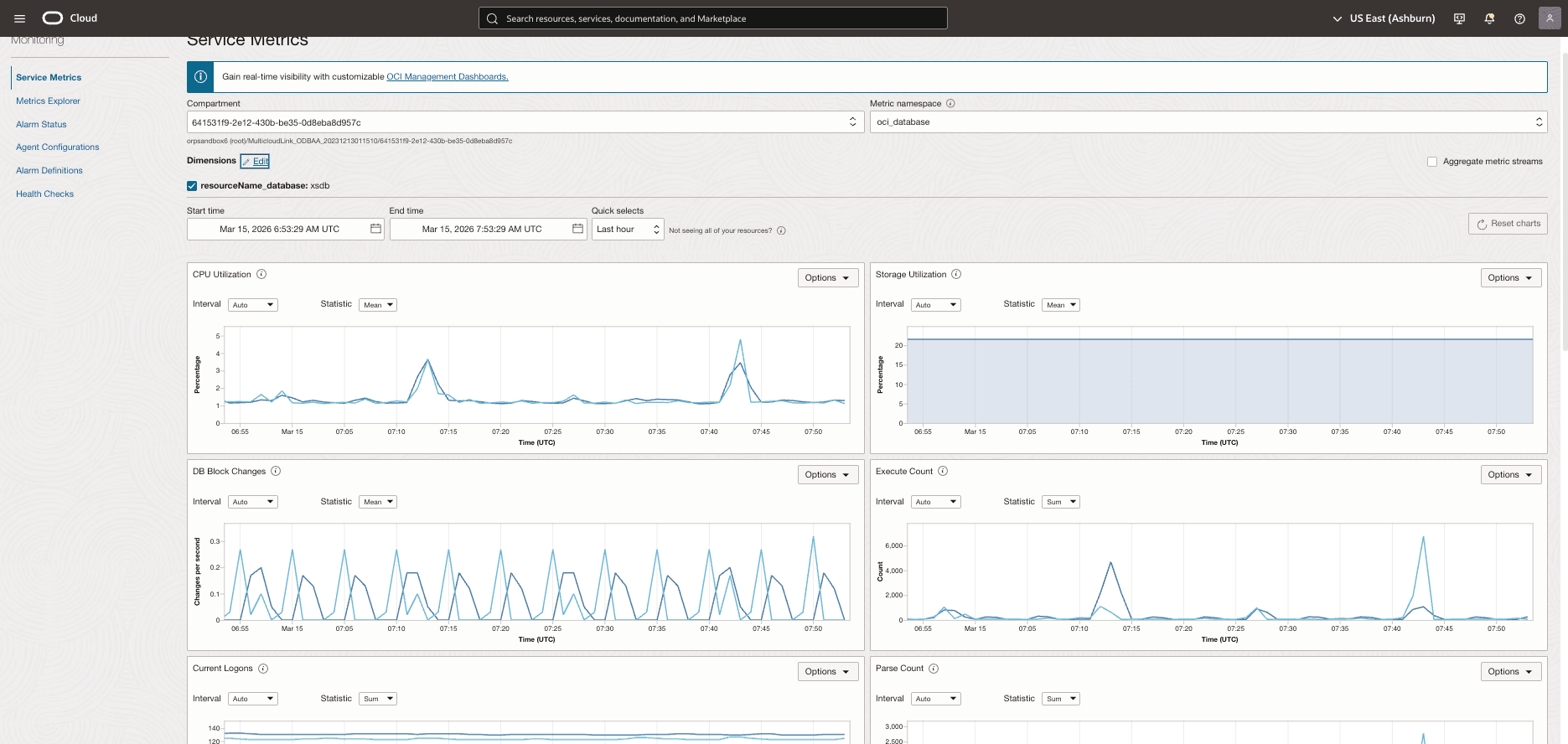
Task: Click the Edit dimensions button
Action: click(255, 161)
